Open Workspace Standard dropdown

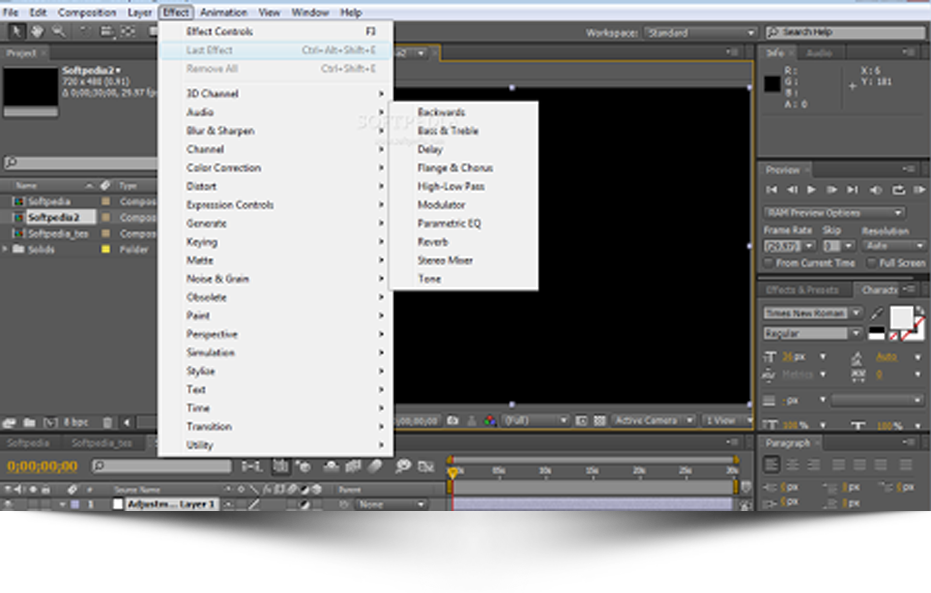pos(701,33)
